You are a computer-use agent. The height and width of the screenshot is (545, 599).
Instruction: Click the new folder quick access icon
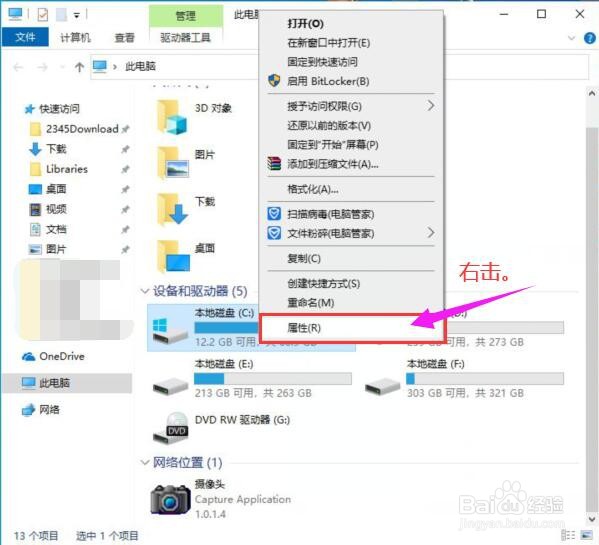pos(62,15)
